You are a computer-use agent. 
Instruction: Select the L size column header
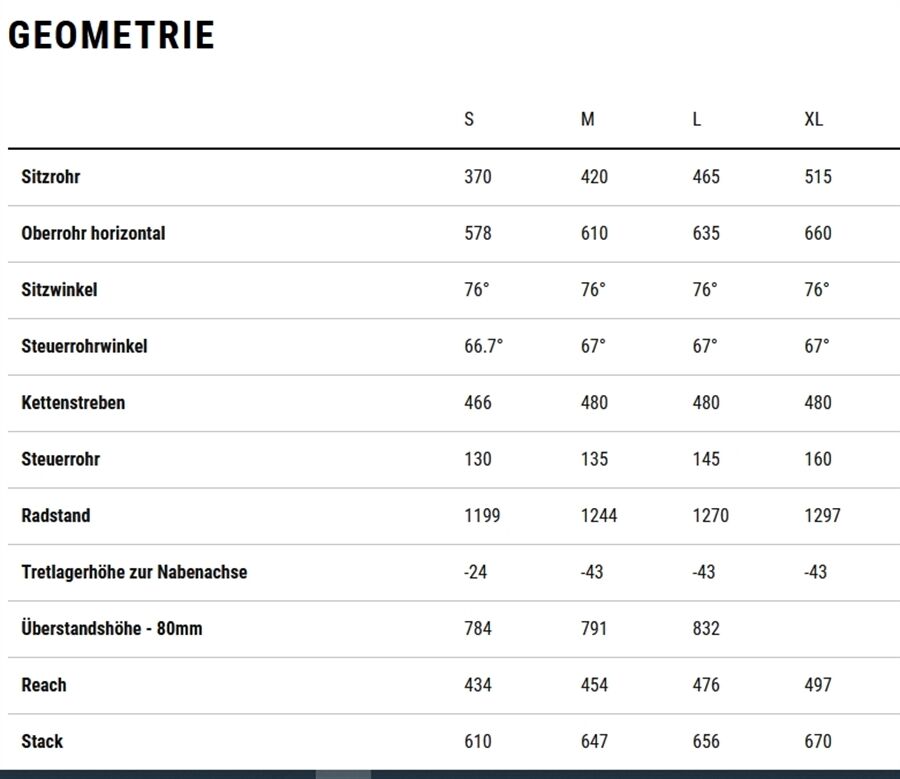pyautogui.click(x=696, y=119)
